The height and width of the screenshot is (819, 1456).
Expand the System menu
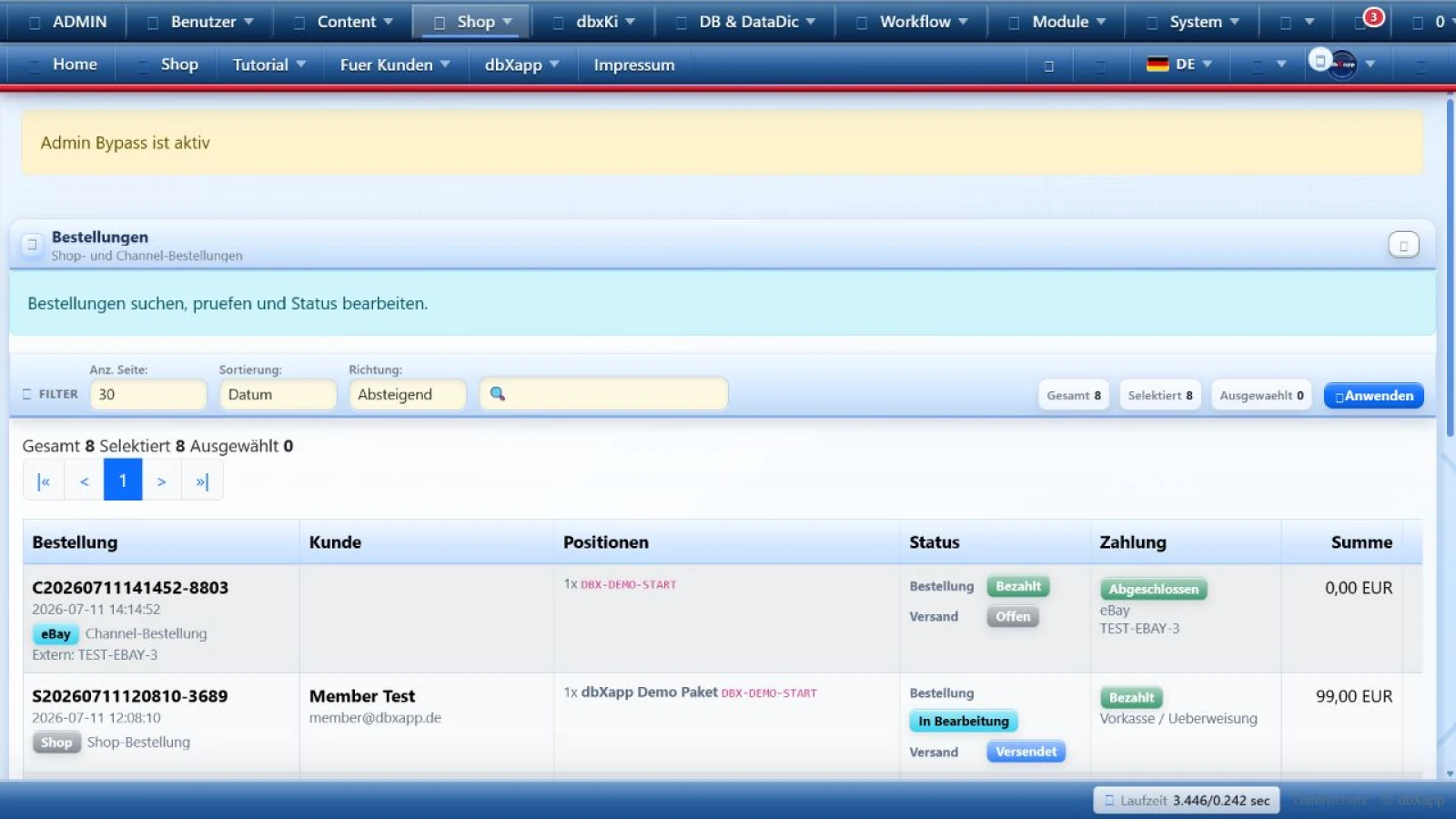pos(1192,22)
